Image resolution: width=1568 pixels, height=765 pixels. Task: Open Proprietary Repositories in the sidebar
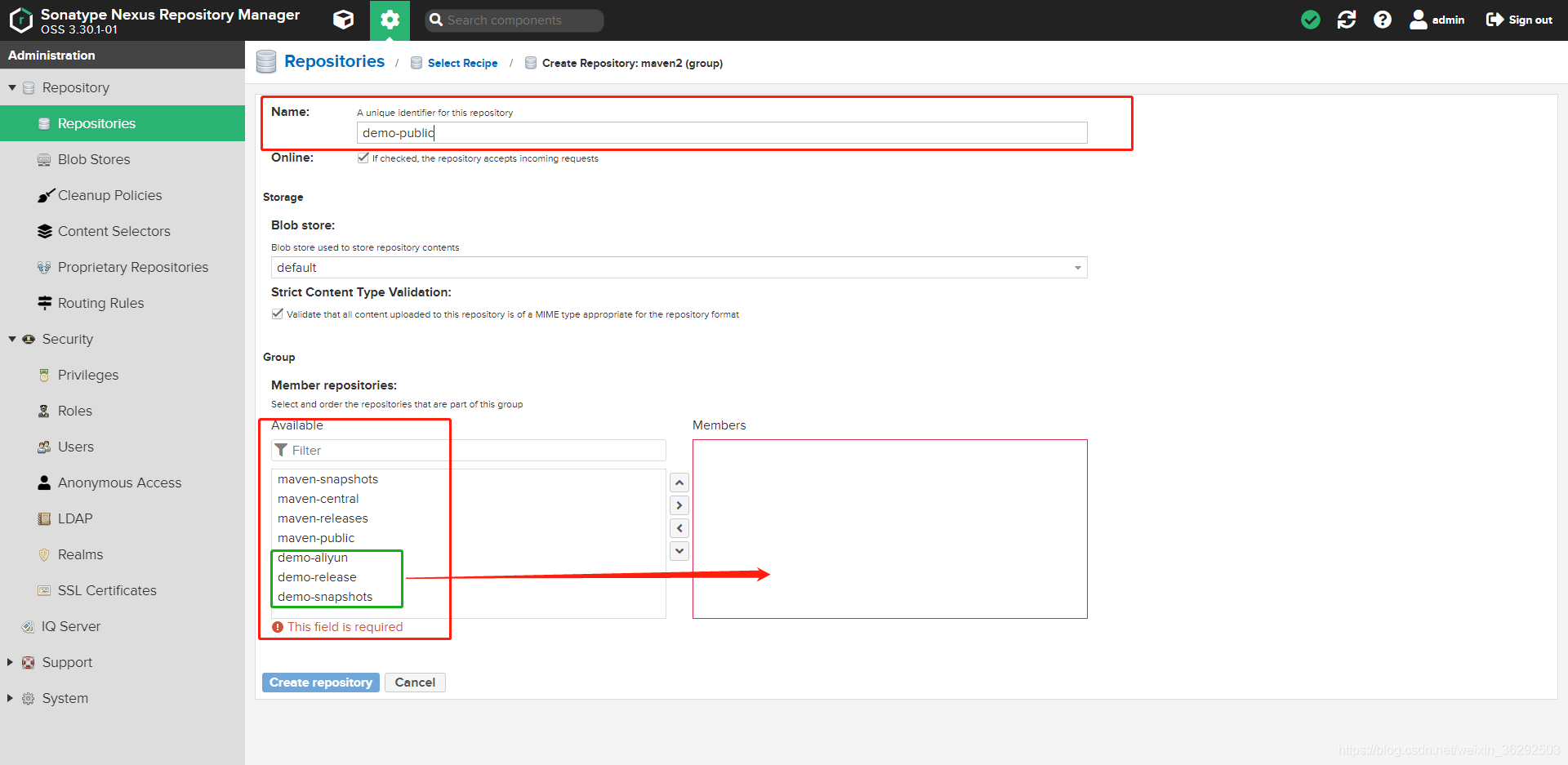pos(122,267)
